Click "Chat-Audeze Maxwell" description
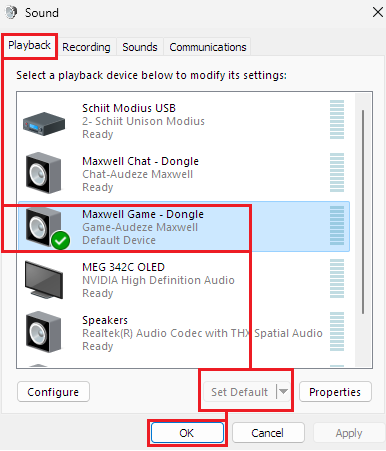Viewport: 386px width, 451px height. point(137,174)
